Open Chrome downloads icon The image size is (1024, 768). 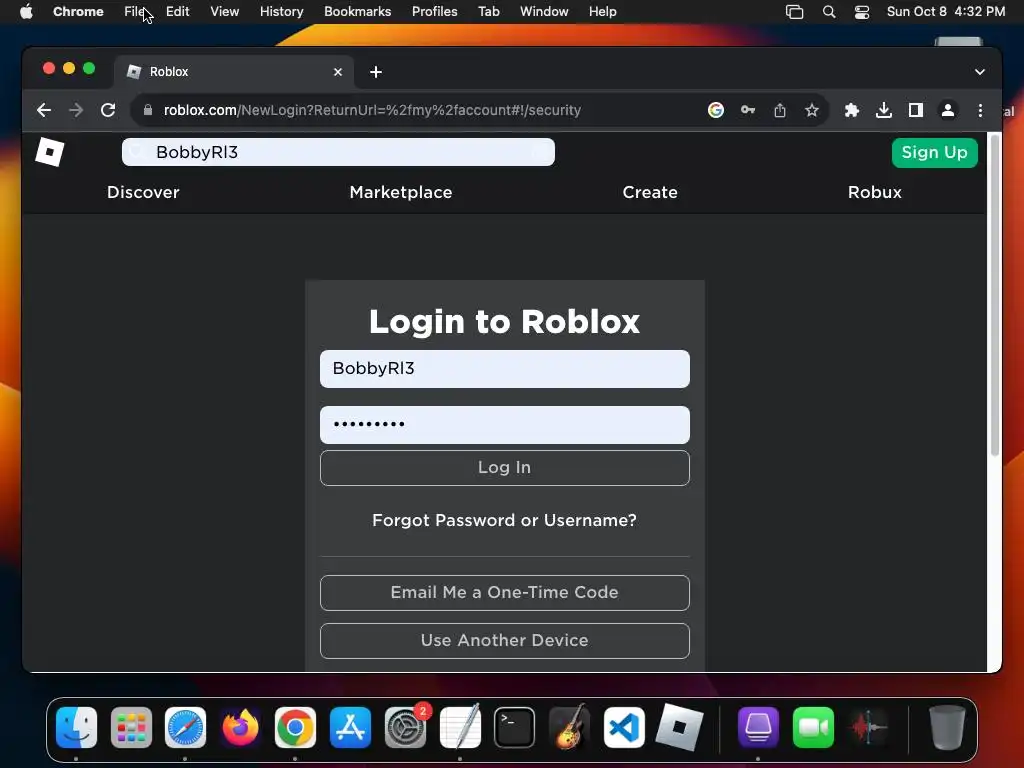click(x=884, y=110)
